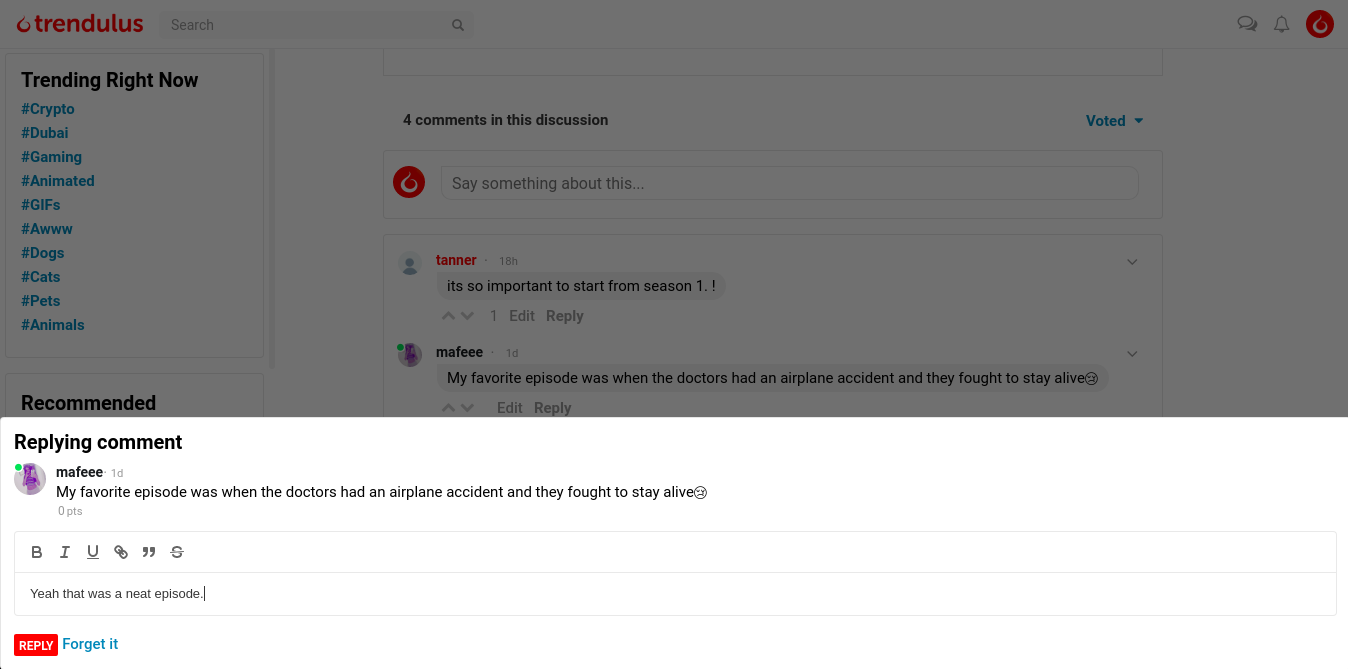Viewport: 1348px width, 669px height.
Task: Open the #Pets trending tag
Action: coord(41,301)
